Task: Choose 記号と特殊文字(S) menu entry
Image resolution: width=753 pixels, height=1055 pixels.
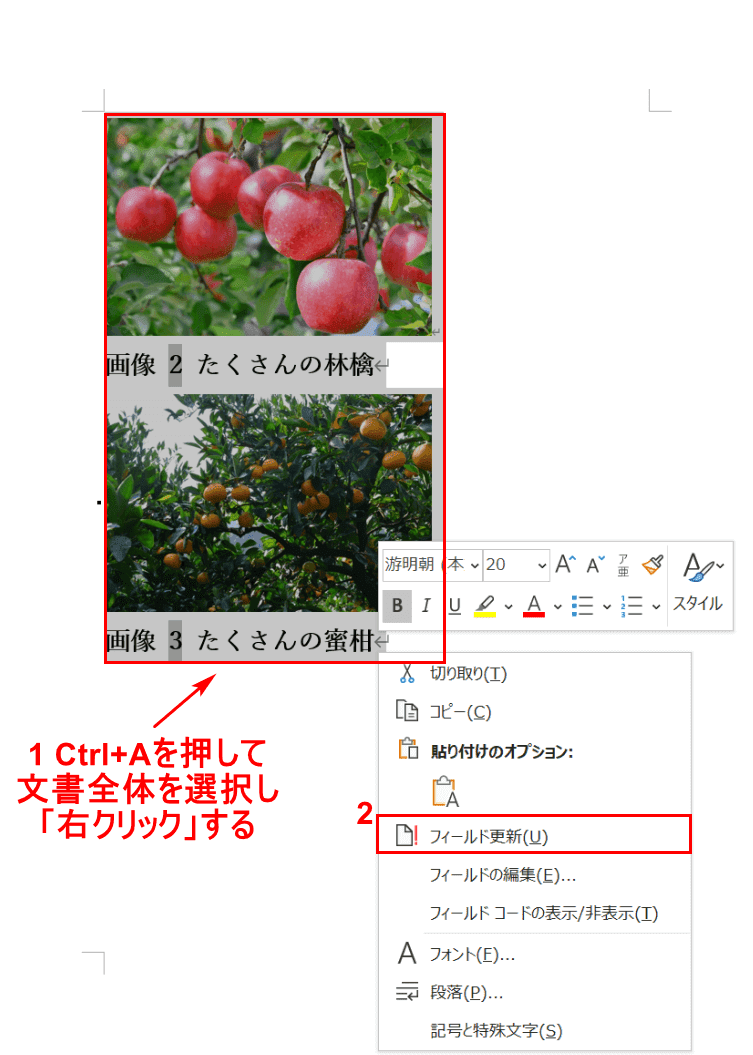Action: coord(535,1031)
